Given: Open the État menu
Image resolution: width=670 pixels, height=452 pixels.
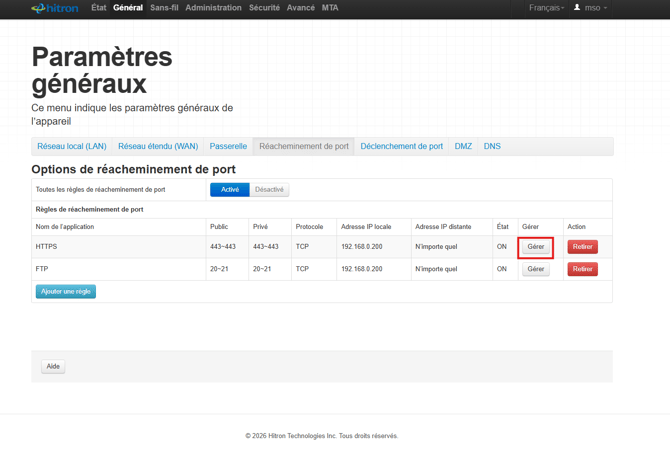Looking at the screenshot, I should [98, 8].
